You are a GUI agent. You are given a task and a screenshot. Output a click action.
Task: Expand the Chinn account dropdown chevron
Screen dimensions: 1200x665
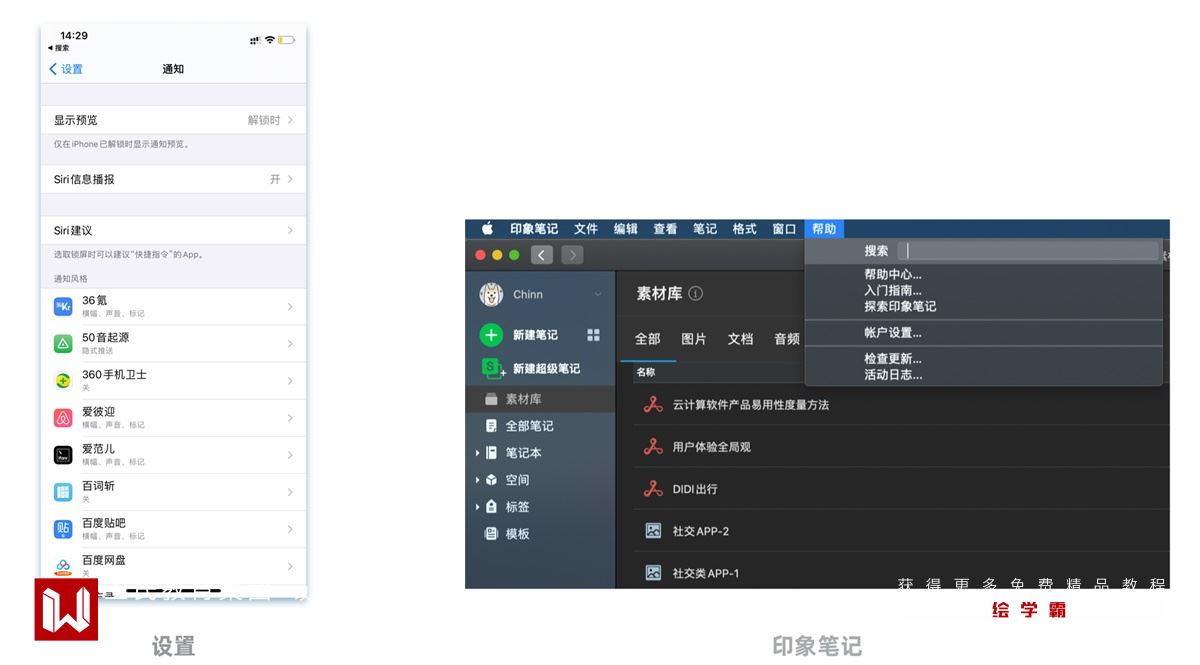(598, 294)
